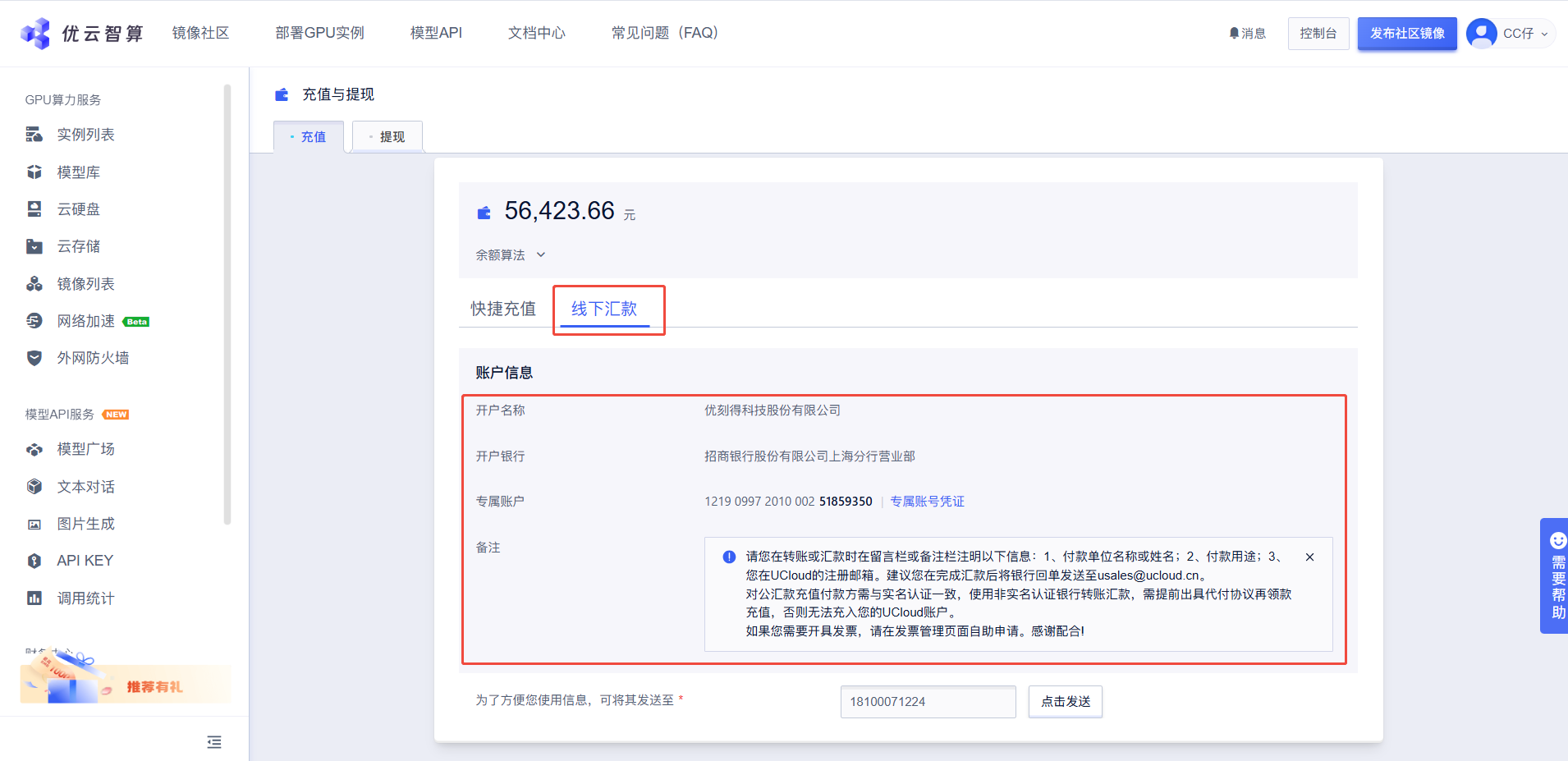Screen dimensions: 1568x761
Task: Click the sidebar vertical scrollbar
Action: tap(227, 304)
